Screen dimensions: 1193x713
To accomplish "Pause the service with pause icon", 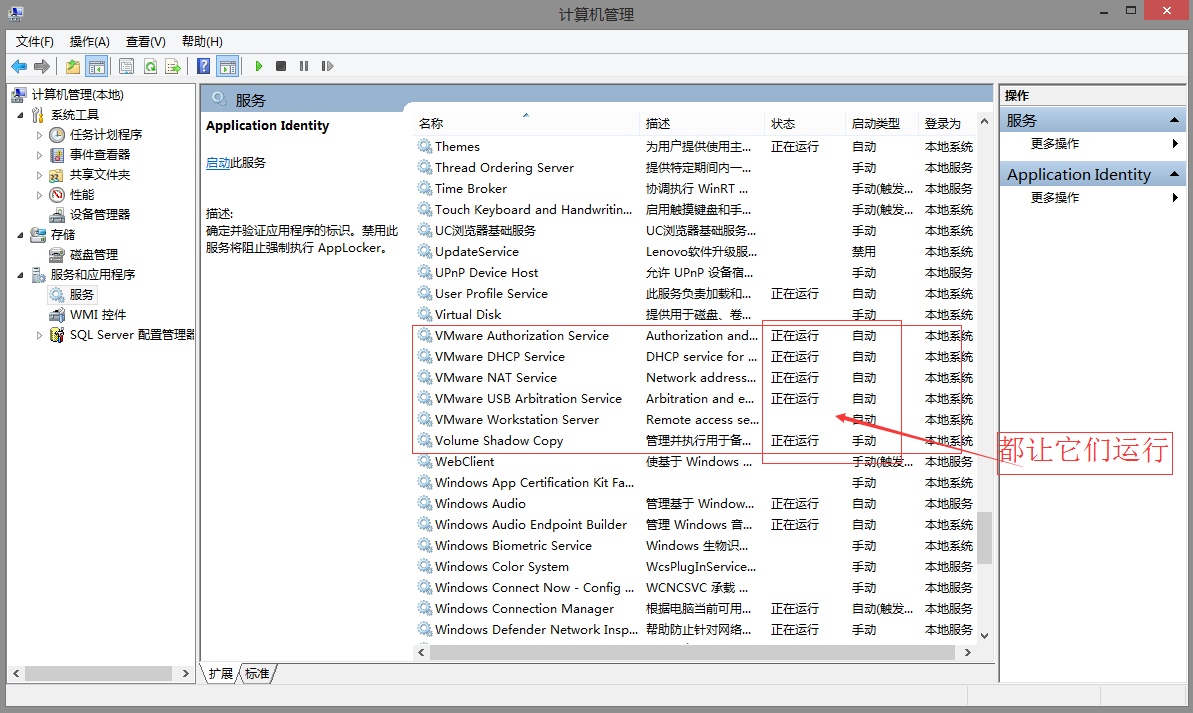I will [304, 66].
